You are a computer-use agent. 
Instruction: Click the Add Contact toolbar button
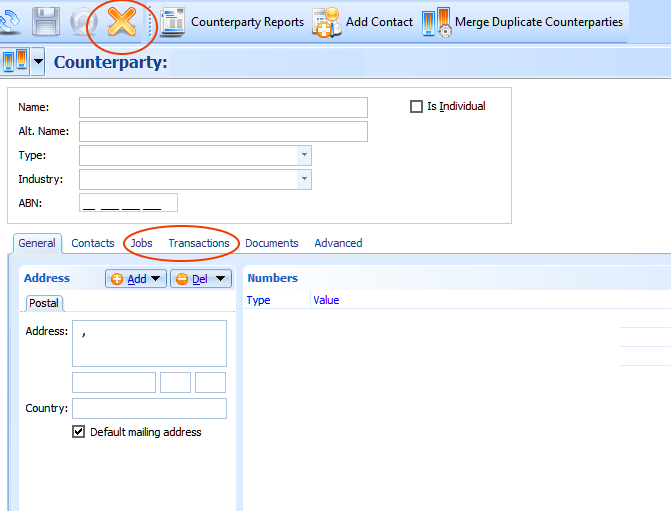pos(363,21)
